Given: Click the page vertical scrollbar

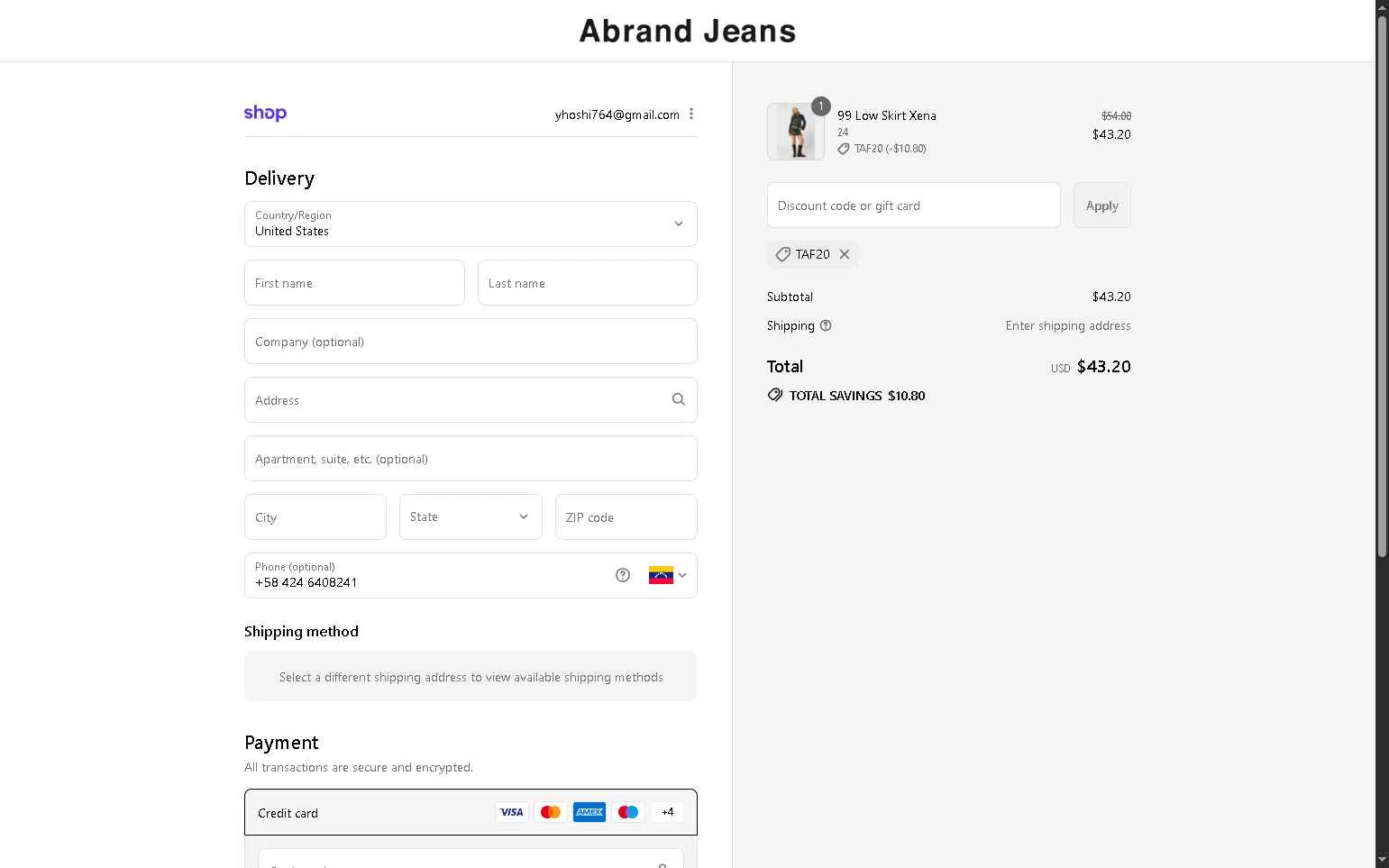Looking at the screenshot, I should click(1382, 287).
